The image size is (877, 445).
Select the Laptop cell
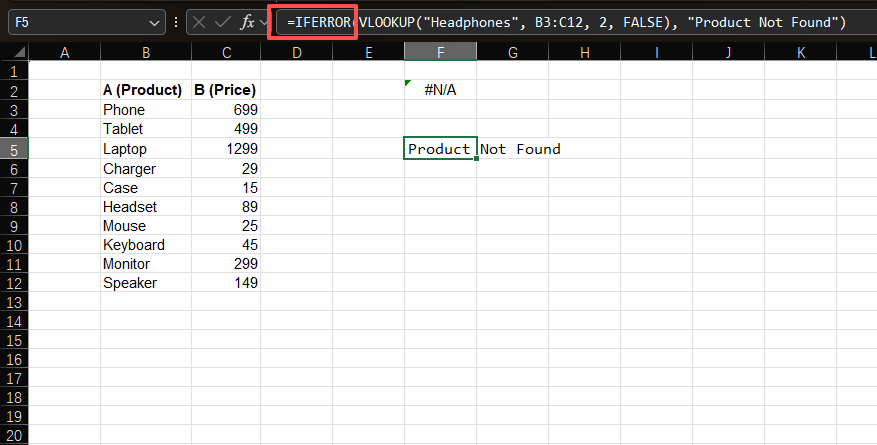(x=146, y=149)
